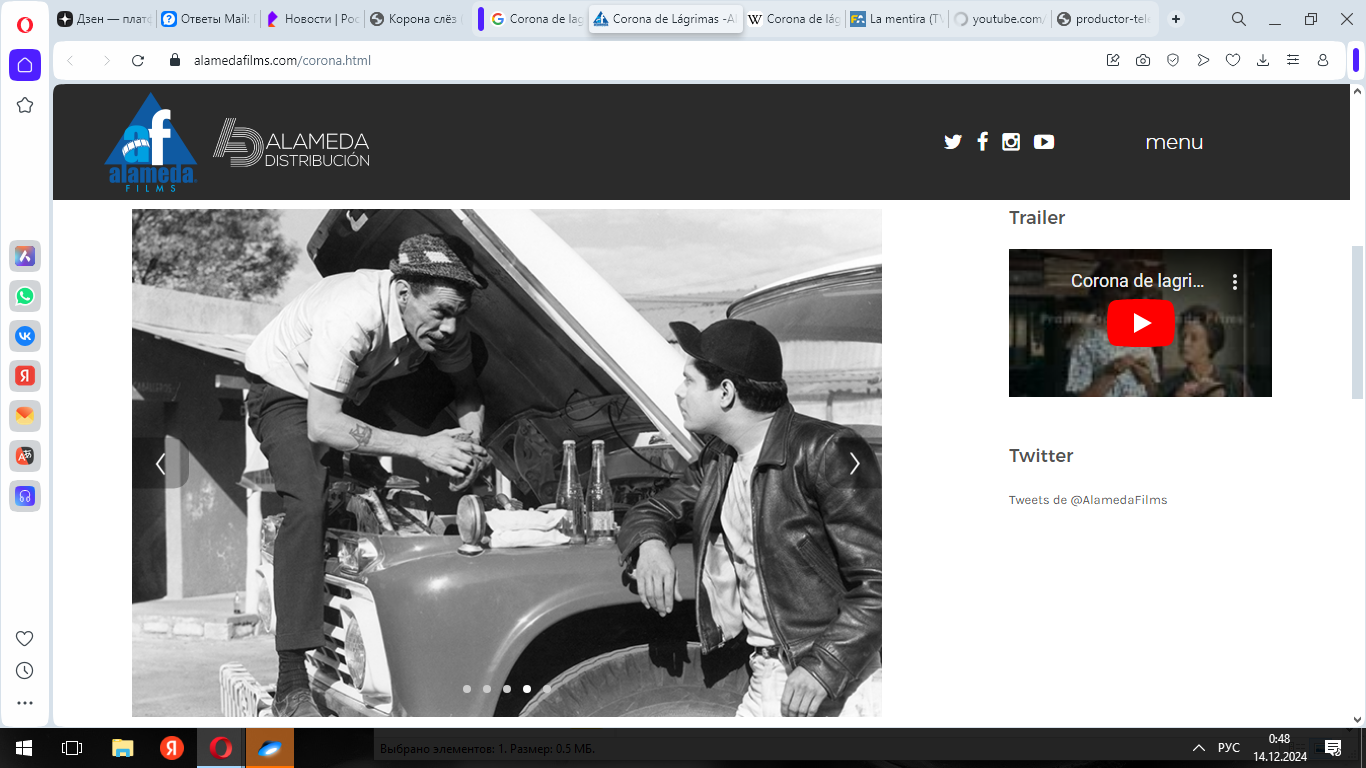The width and height of the screenshot is (1366, 768).
Task: Open the privacy shield icon
Action: (x=1173, y=60)
